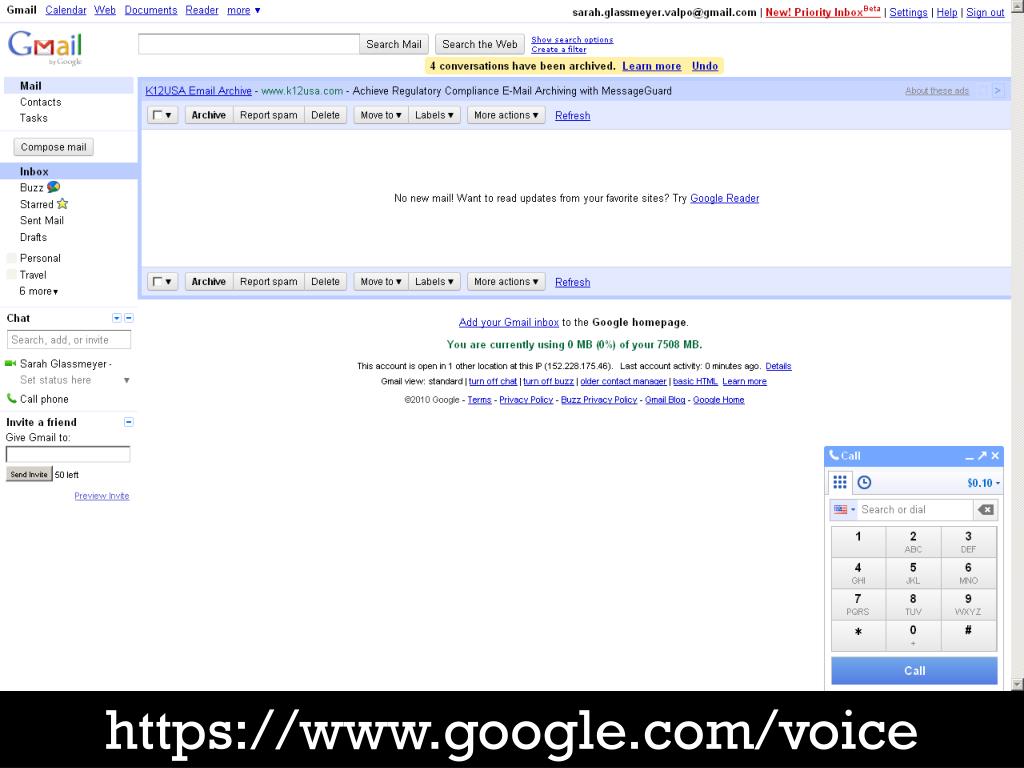Click Create a filter link
The height and width of the screenshot is (768, 1024).
558,50
